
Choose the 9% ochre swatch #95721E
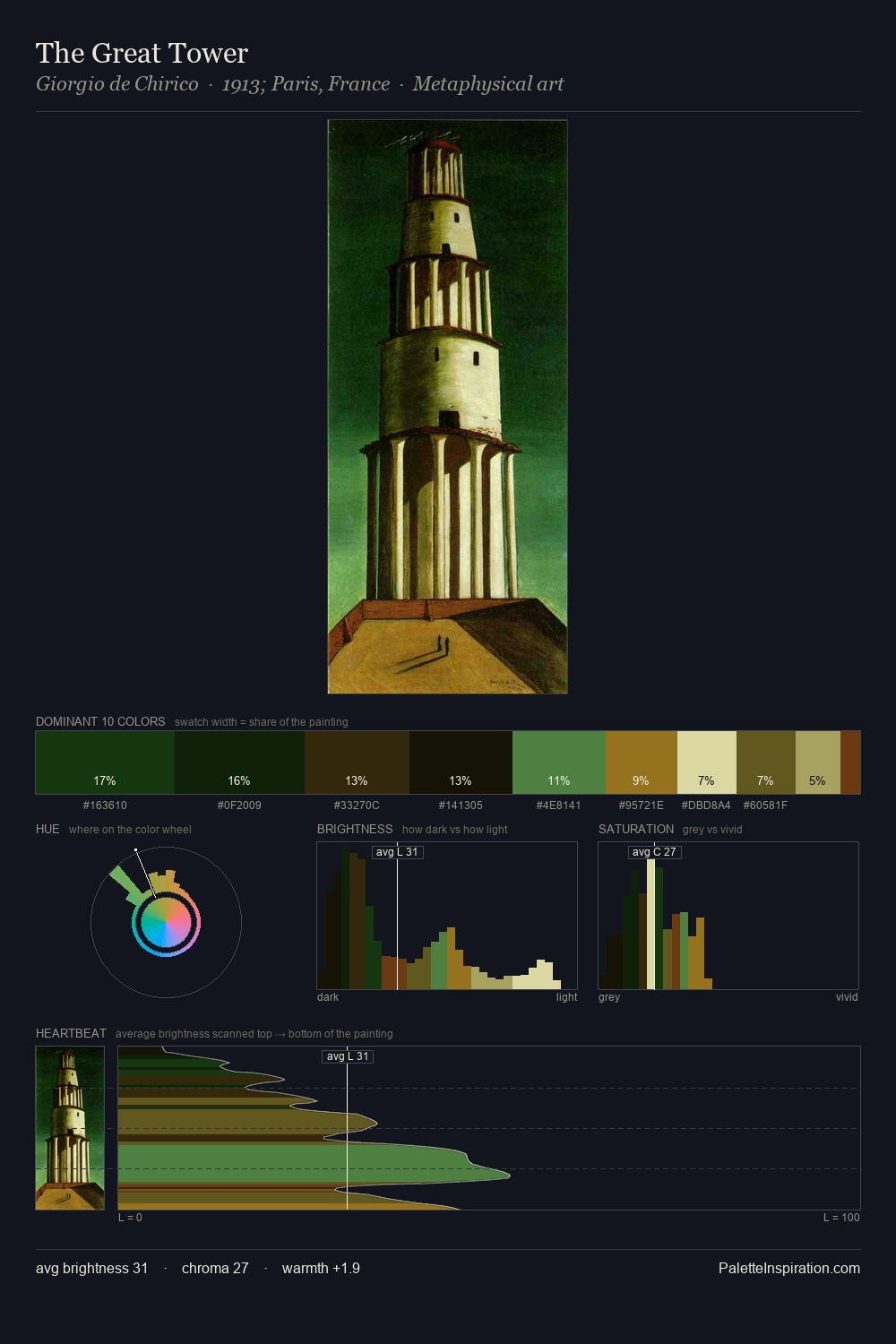(642, 762)
